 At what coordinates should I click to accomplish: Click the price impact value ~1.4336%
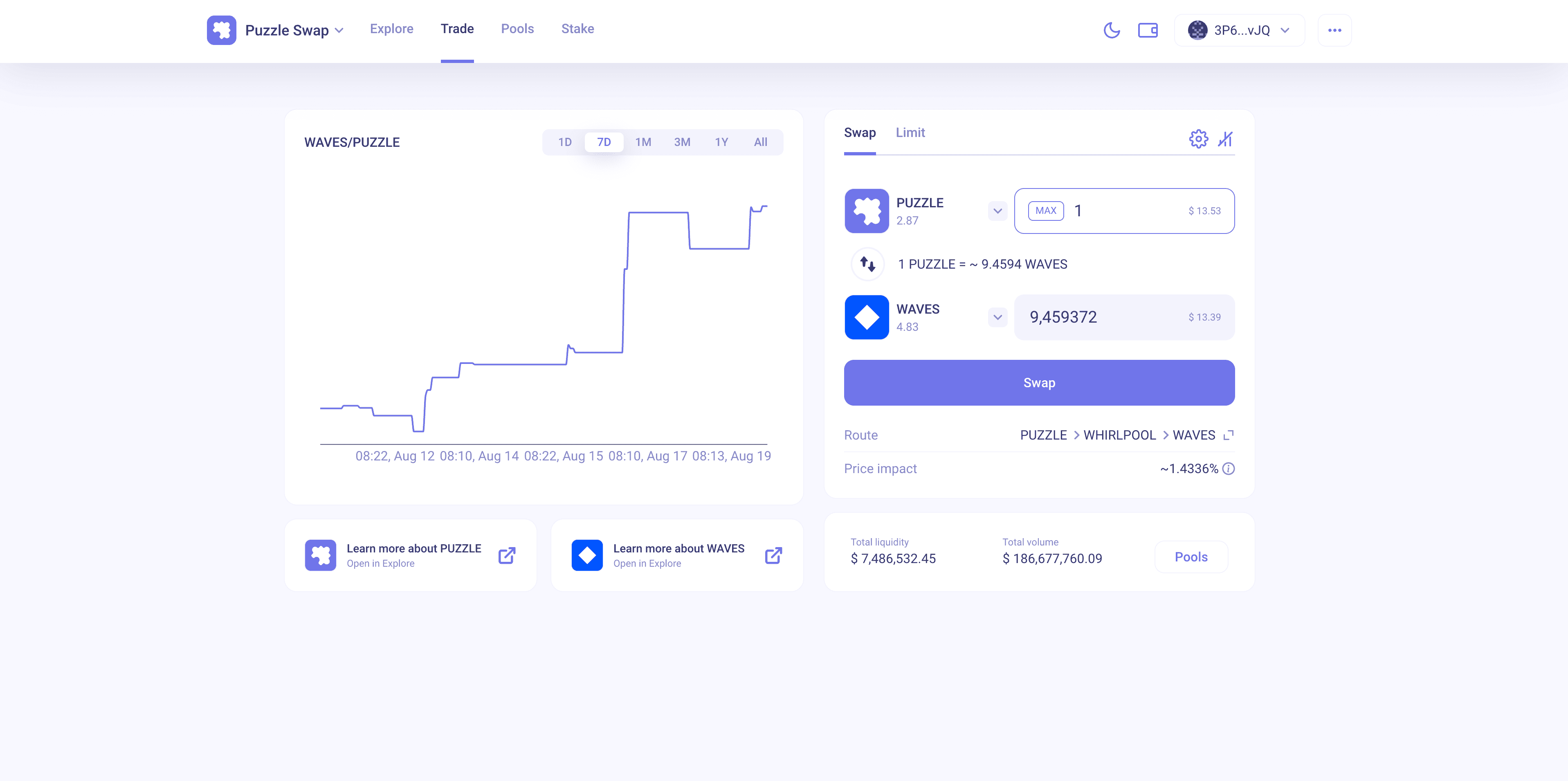pos(1189,469)
